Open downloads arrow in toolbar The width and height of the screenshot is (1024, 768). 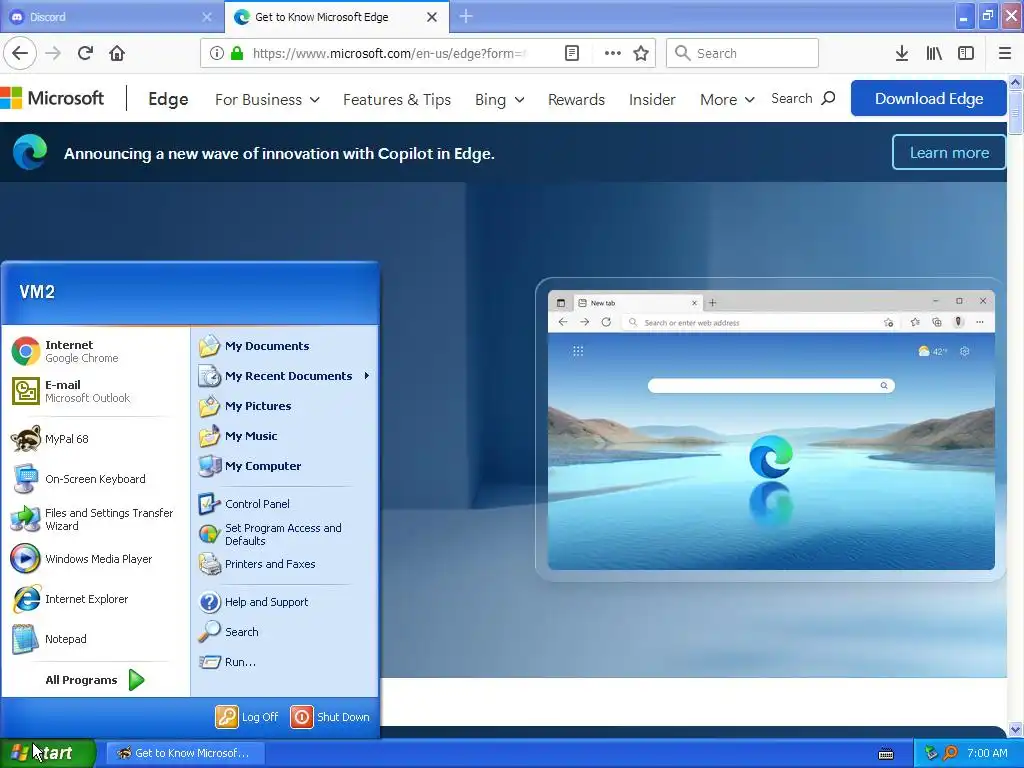pyautogui.click(x=902, y=53)
